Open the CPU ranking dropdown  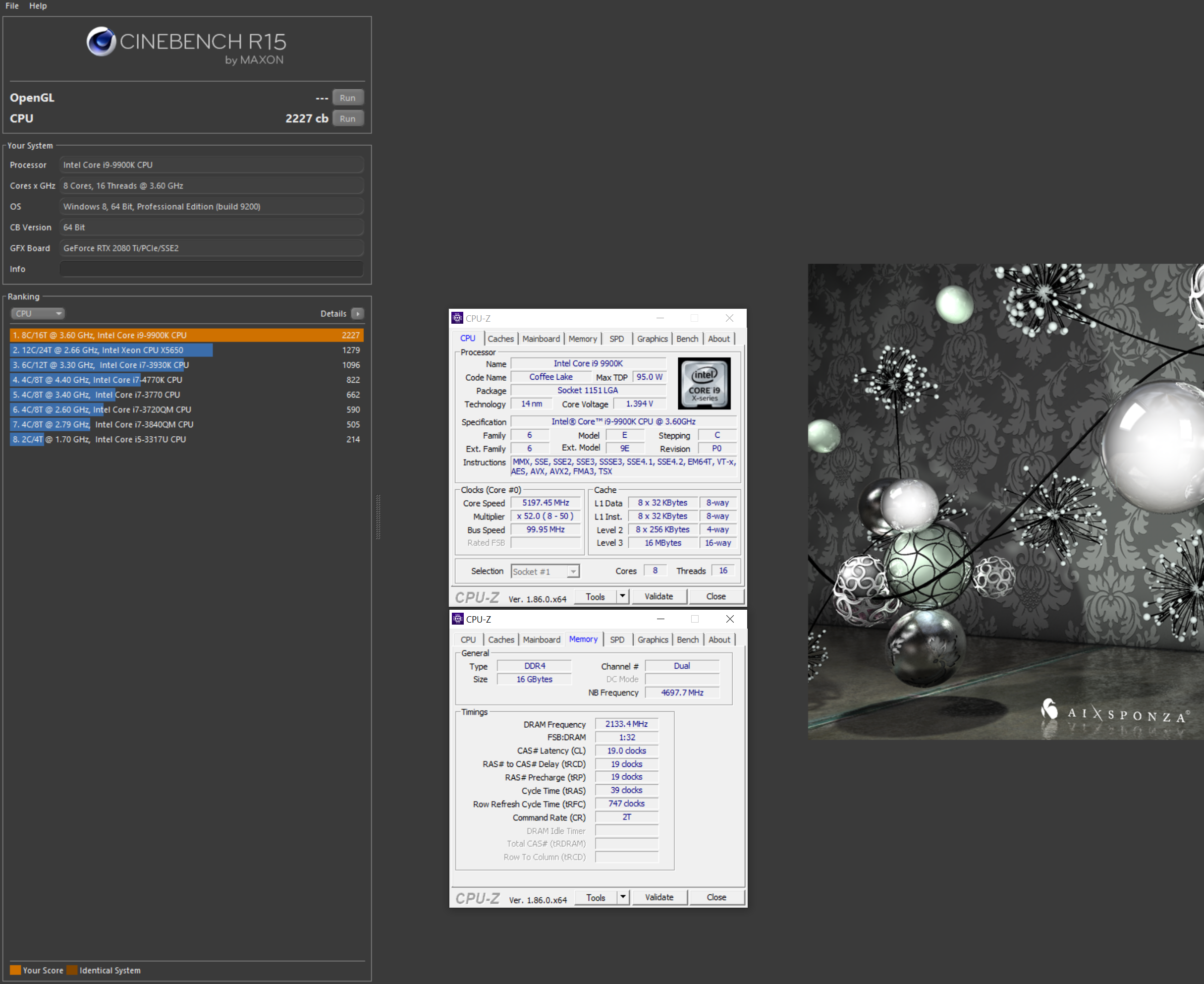(37, 313)
